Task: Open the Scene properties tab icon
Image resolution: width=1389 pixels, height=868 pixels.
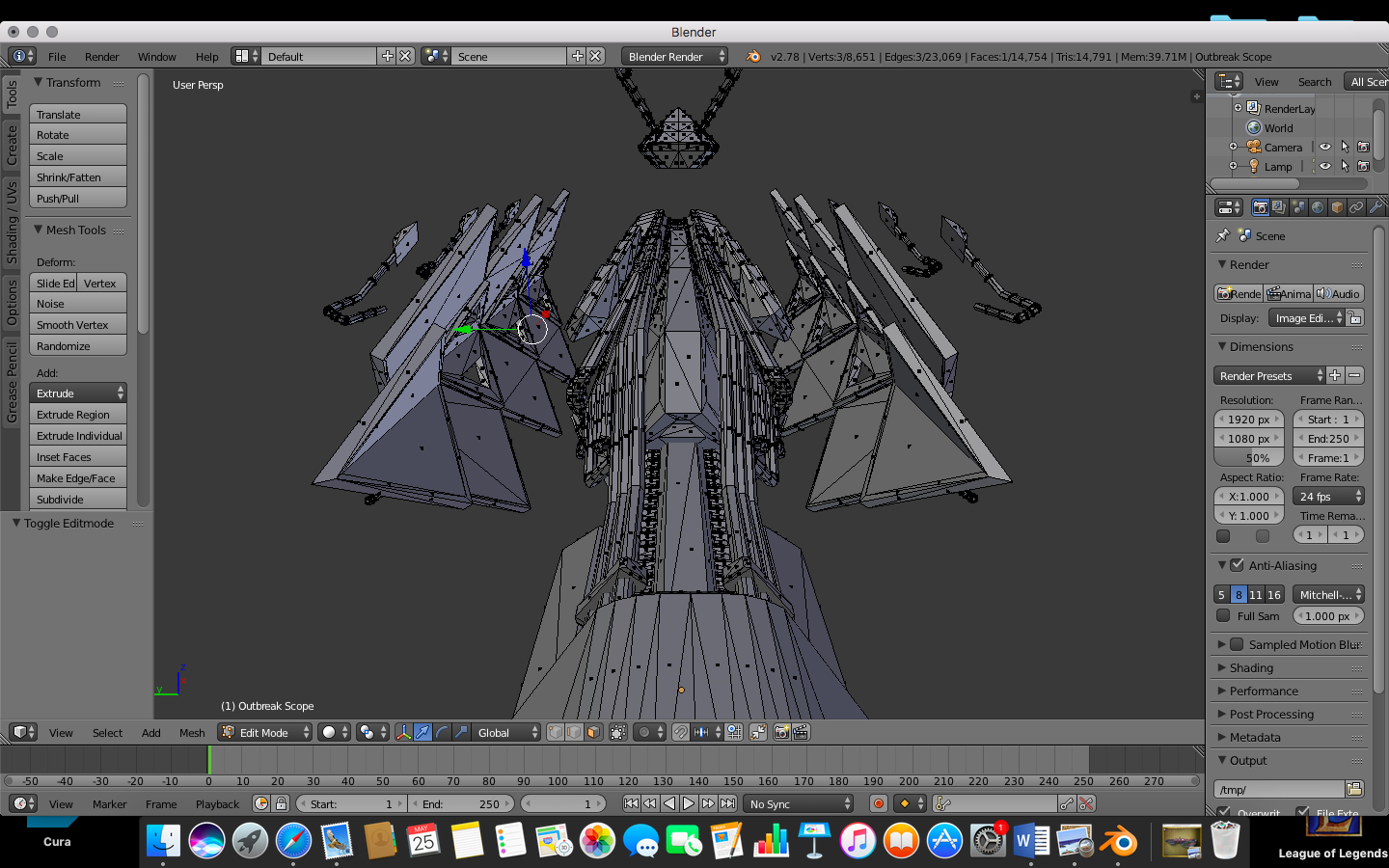Action: coord(1298,207)
